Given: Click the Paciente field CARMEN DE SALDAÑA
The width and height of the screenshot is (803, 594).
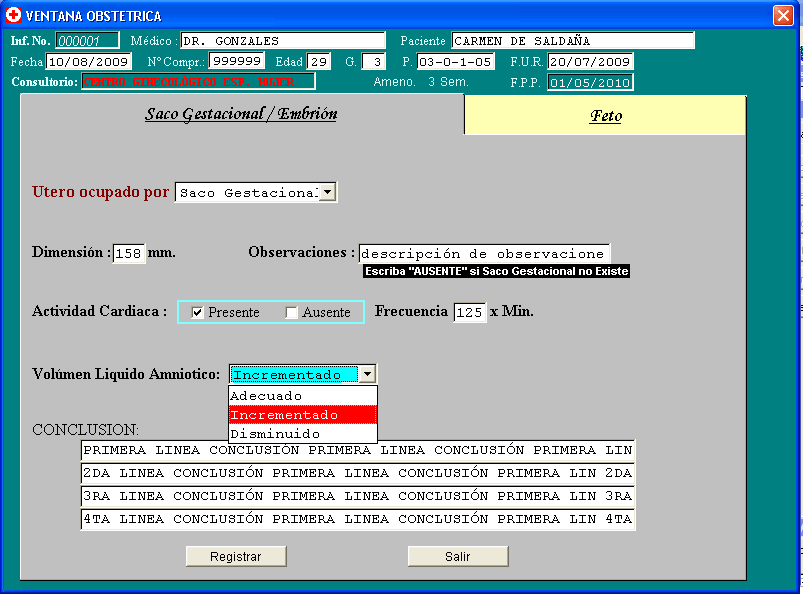Looking at the screenshot, I should point(573,40).
